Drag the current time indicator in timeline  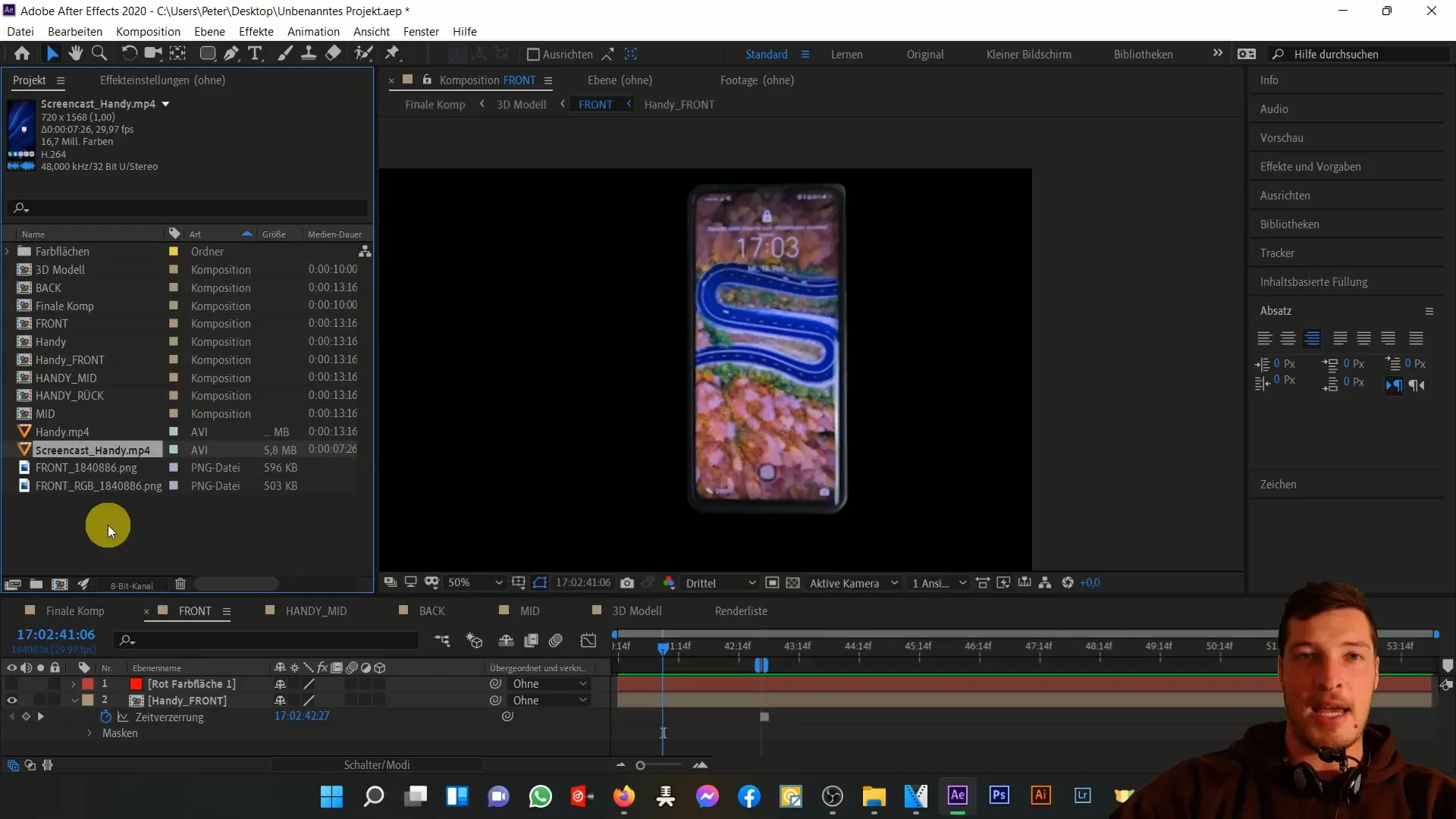coord(662,645)
